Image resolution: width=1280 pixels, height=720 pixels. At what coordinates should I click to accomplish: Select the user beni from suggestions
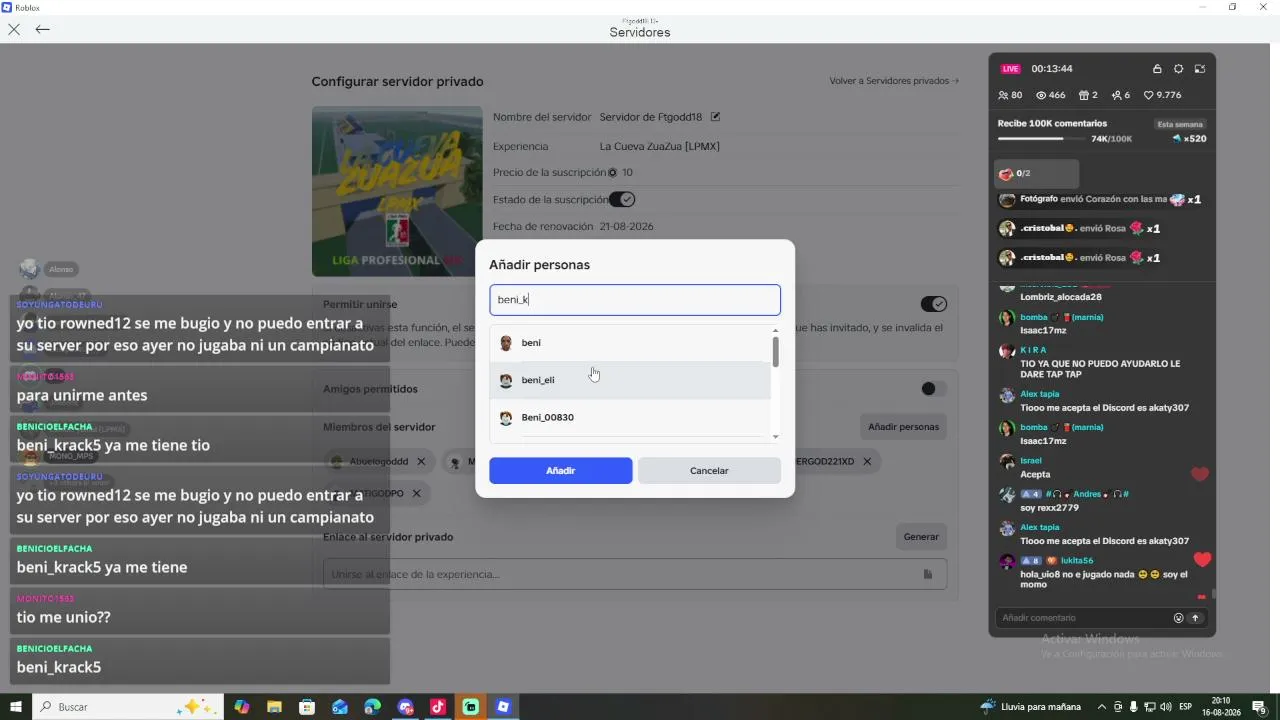(x=630, y=343)
